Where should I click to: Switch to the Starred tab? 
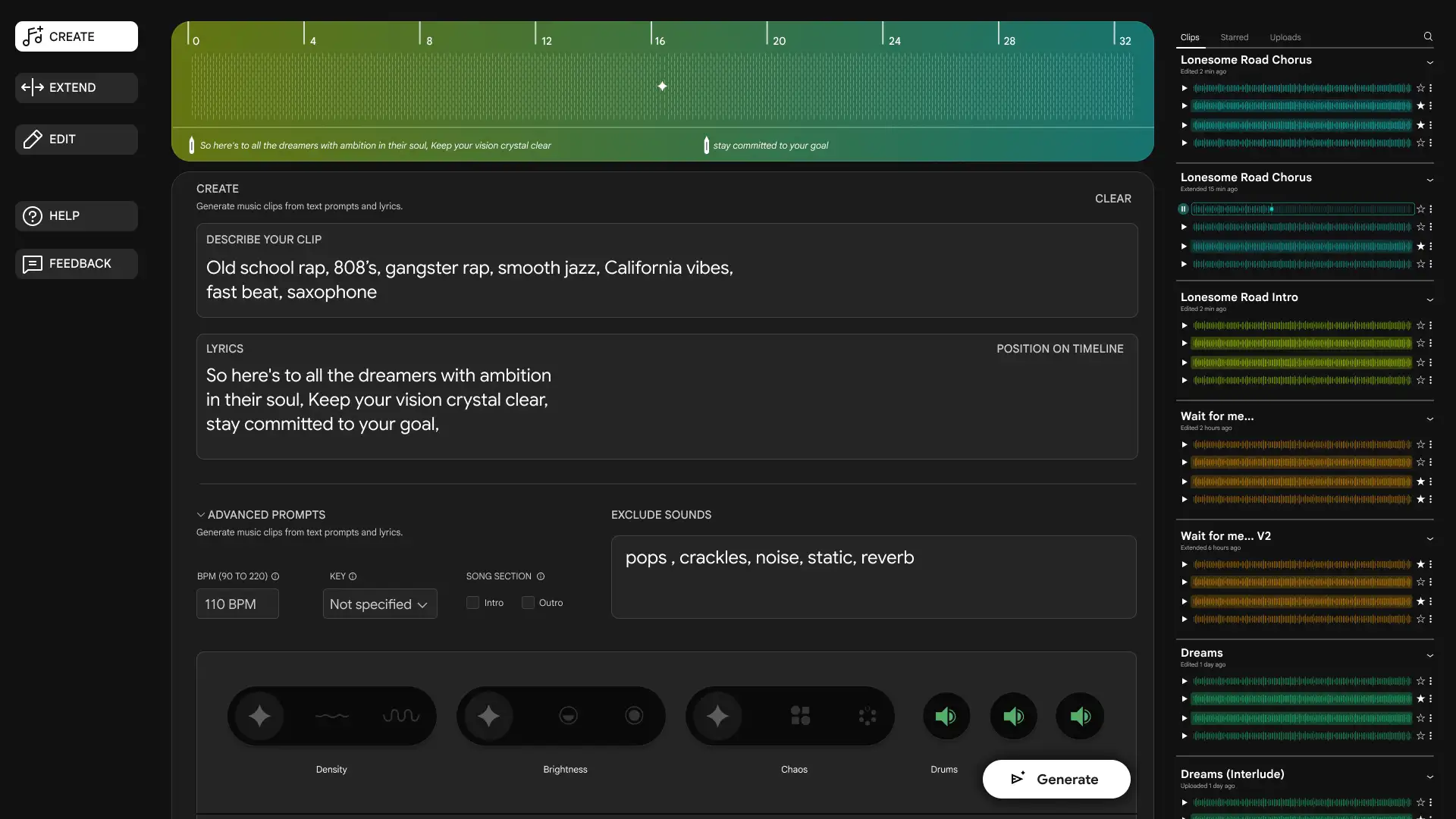tap(1234, 37)
